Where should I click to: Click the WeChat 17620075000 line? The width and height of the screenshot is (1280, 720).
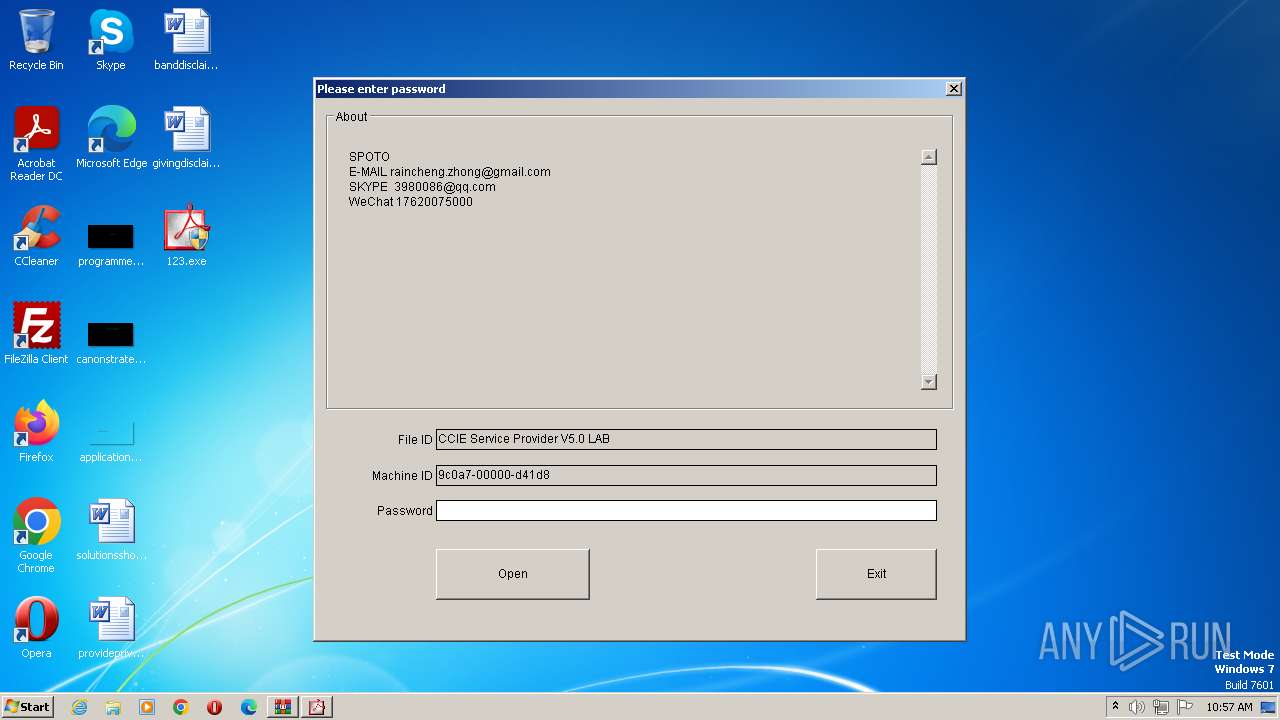click(411, 202)
